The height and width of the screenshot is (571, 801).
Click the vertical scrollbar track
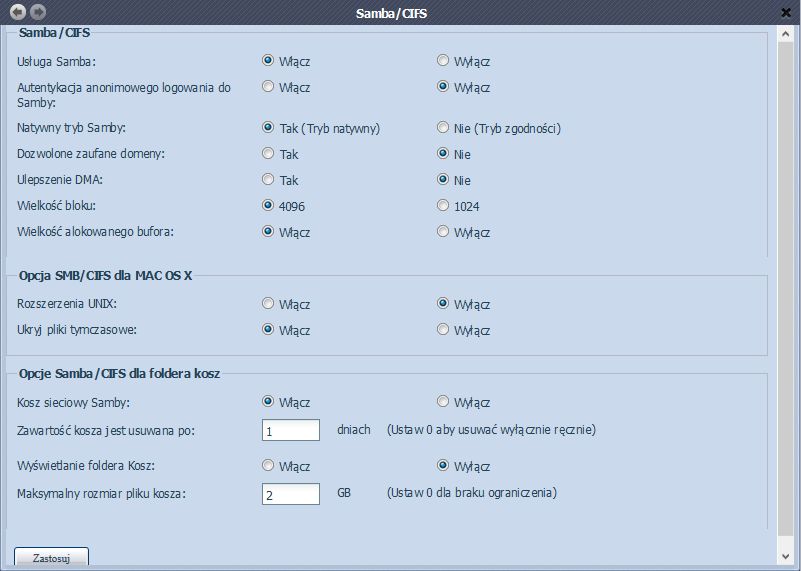tap(786, 289)
